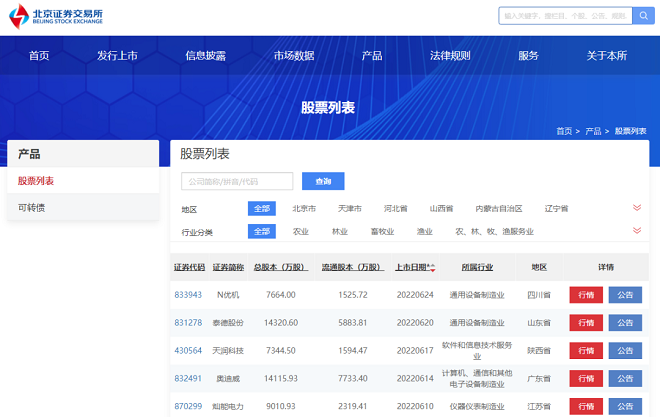Click the Beijing Stock Exchange logo
Screen dimensions: 660x417
point(60,15)
